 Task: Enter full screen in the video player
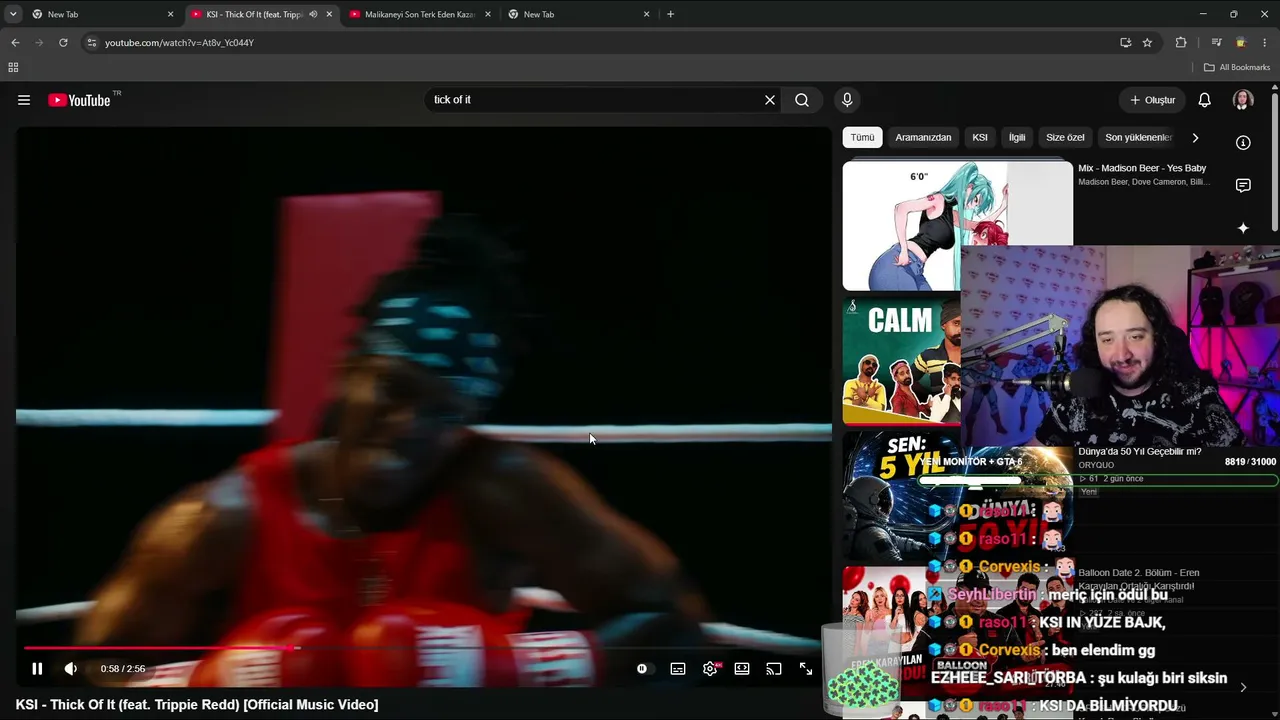click(x=806, y=669)
